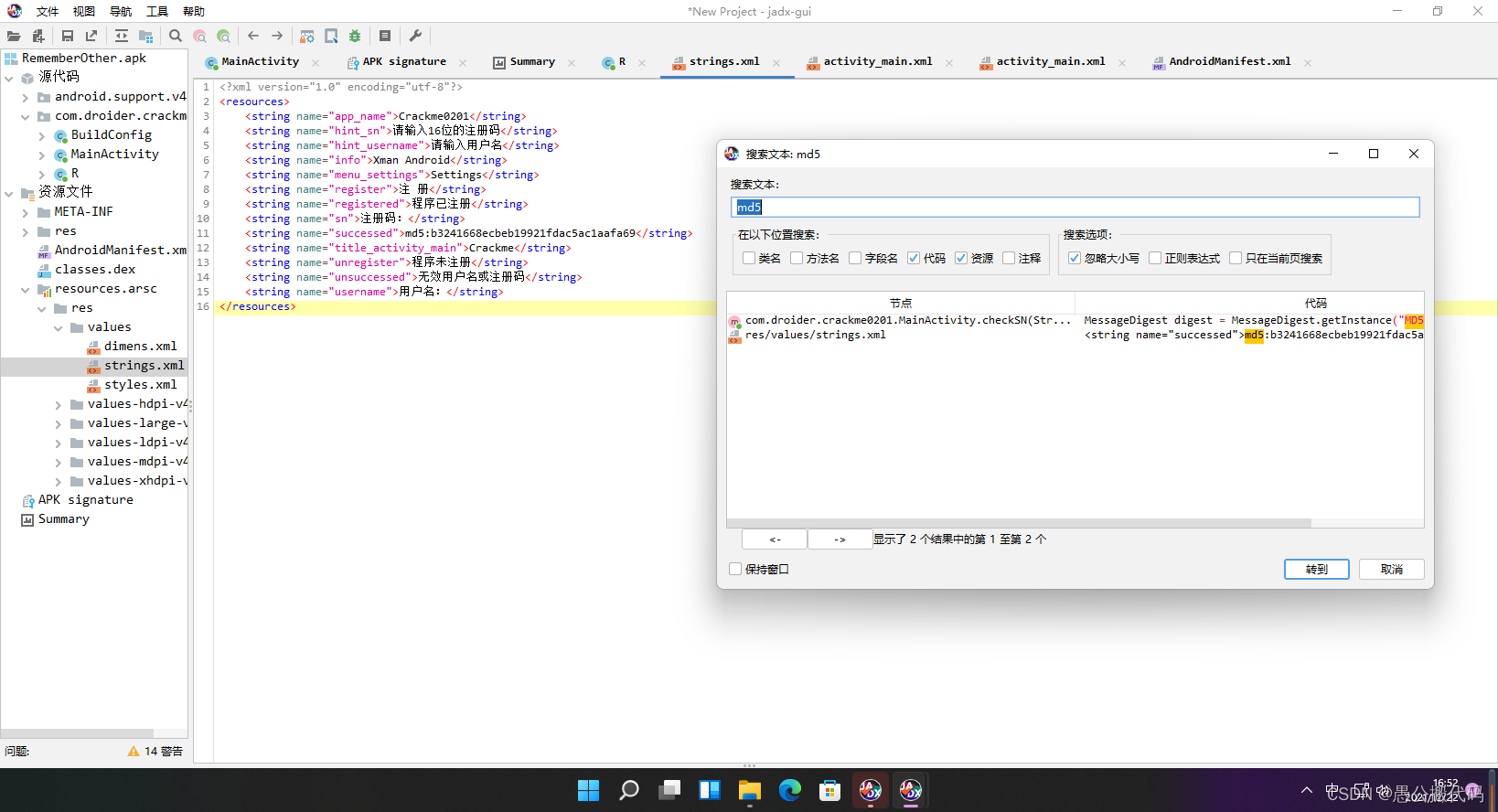Collapse the 源代码 tree node
Image resolution: width=1498 pixels, height=812 pixels.
coord(9,78)
